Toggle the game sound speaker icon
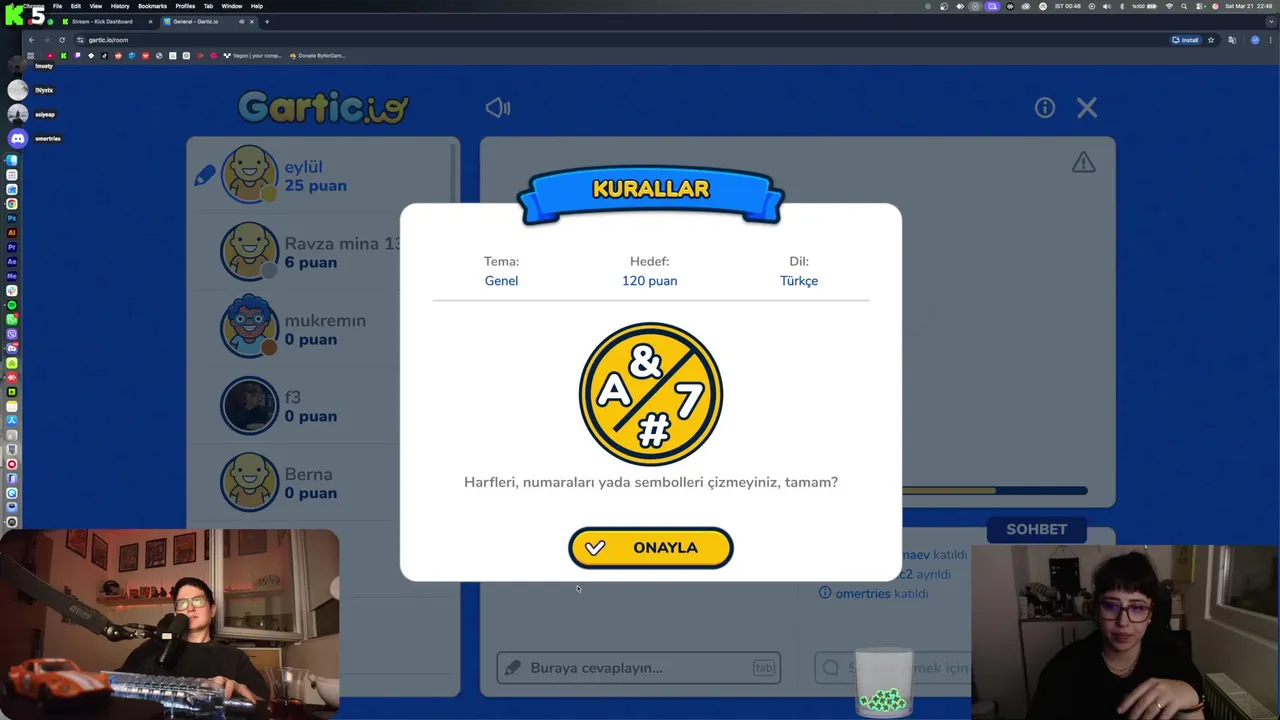The width and height of the screenshot is (1280, 720). pos(497,108)
